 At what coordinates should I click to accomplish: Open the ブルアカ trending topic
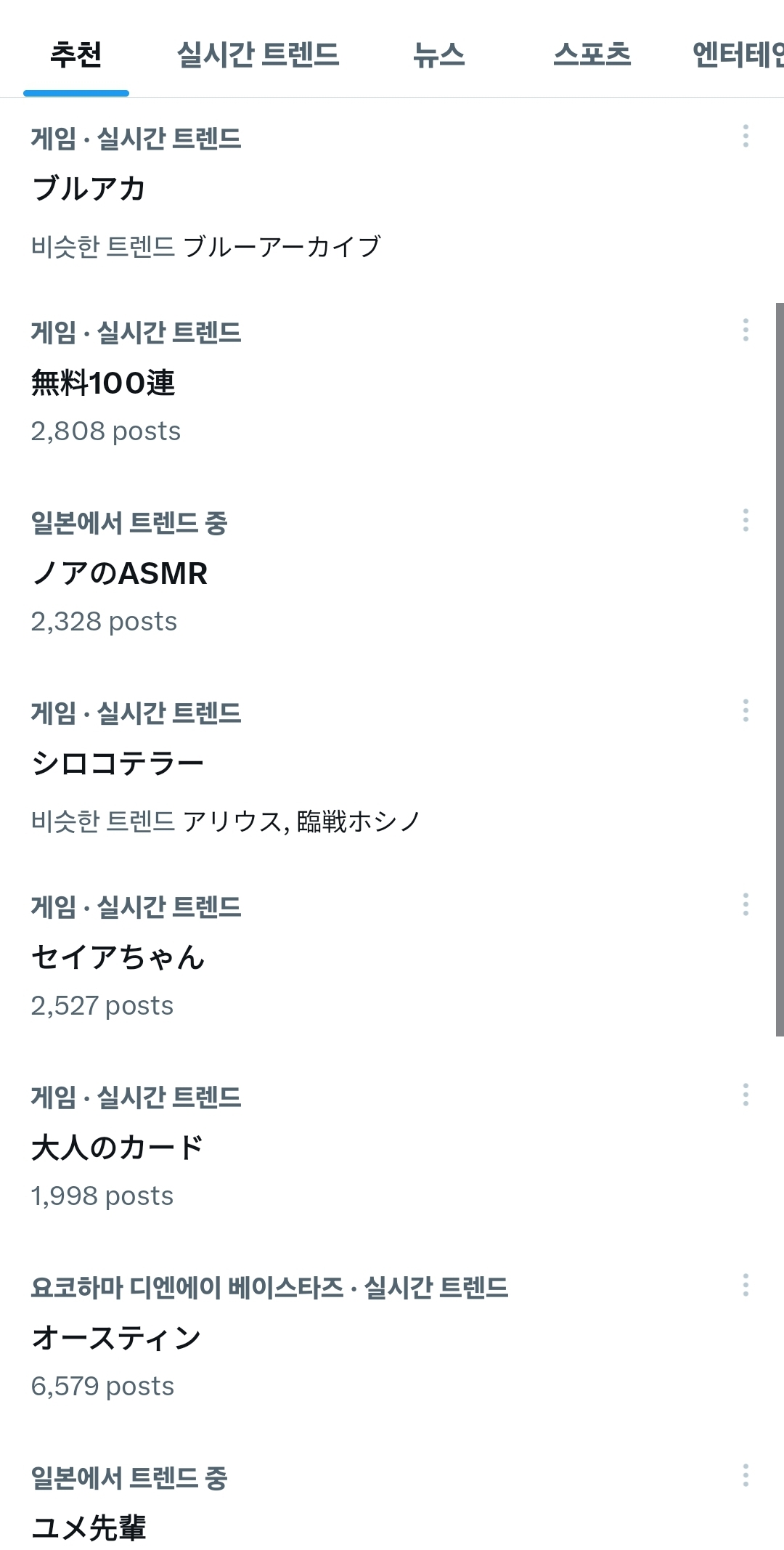pyautogui.click(x=89, y=189)
